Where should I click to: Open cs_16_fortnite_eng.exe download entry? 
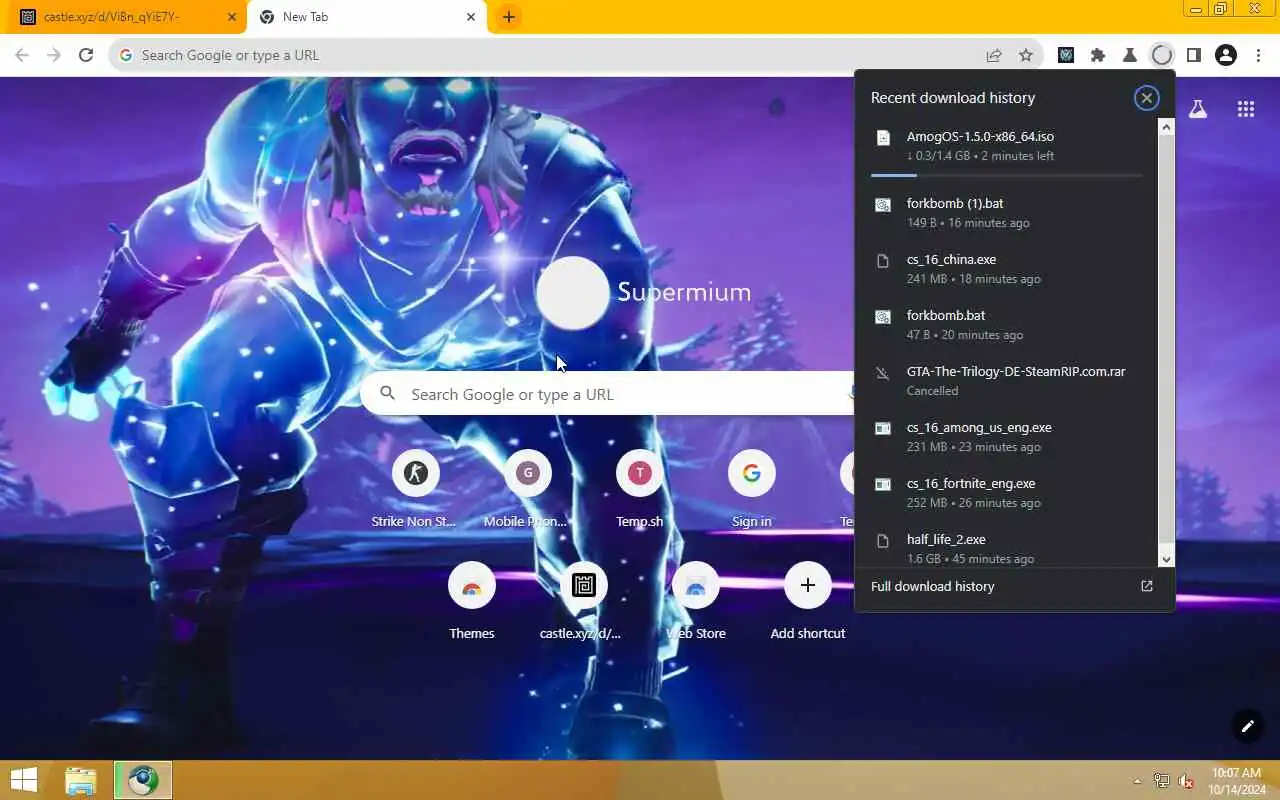1007,492
